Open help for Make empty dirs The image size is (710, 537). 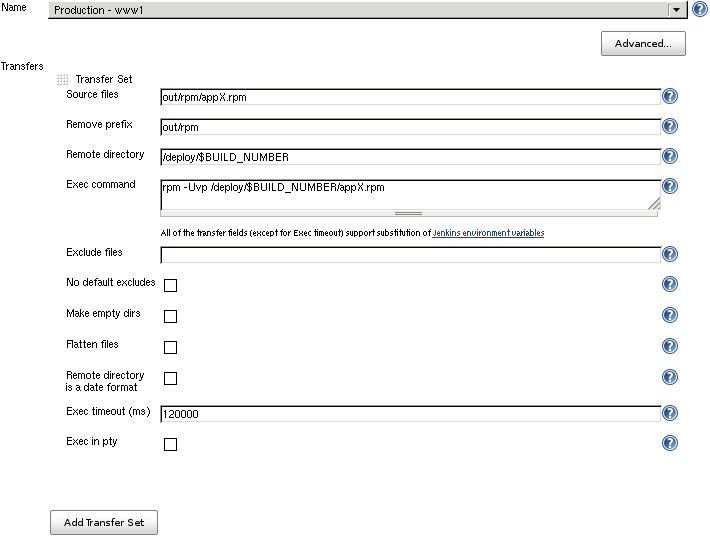coord(670,315)
